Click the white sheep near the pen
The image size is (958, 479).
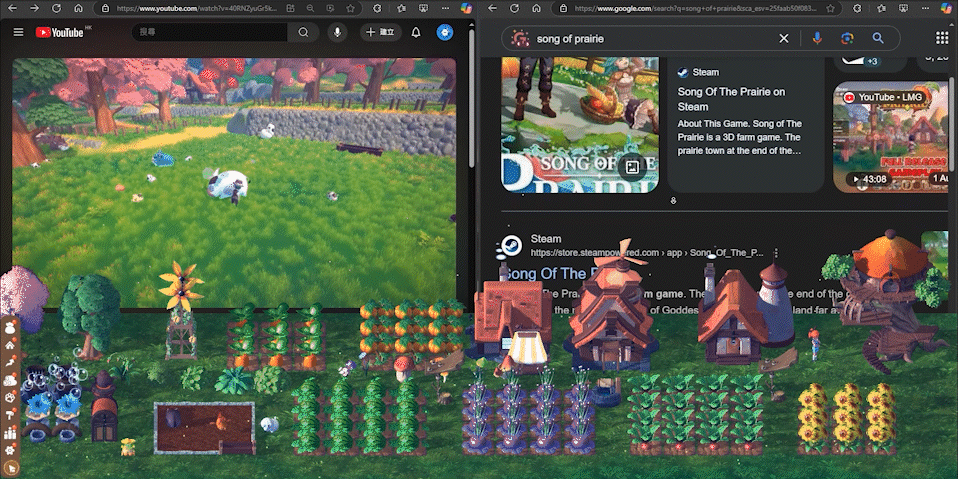pyautogui.click(x=269, y=424)
